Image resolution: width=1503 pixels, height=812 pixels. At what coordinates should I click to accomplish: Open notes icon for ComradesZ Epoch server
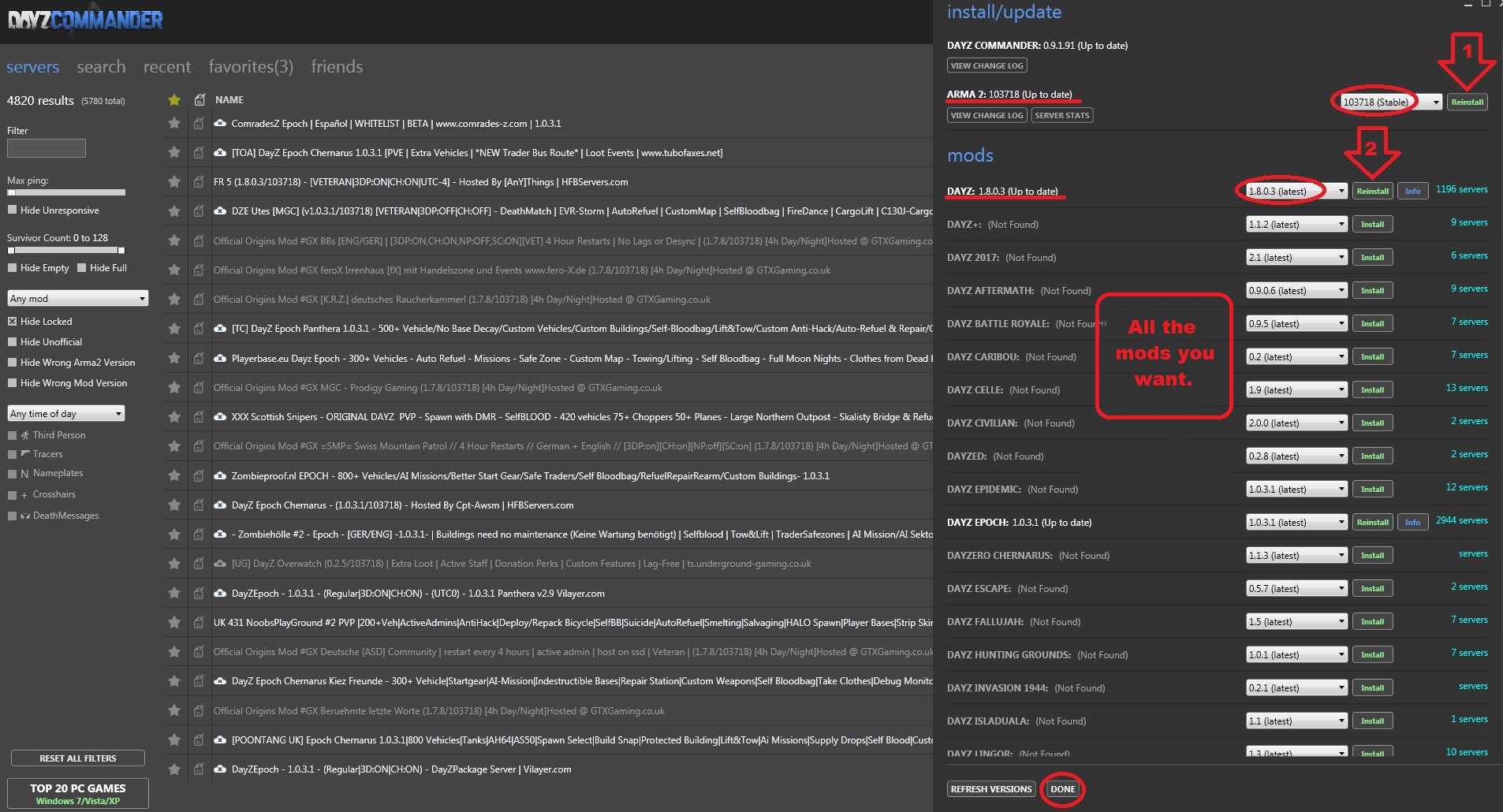coord(199,123)
